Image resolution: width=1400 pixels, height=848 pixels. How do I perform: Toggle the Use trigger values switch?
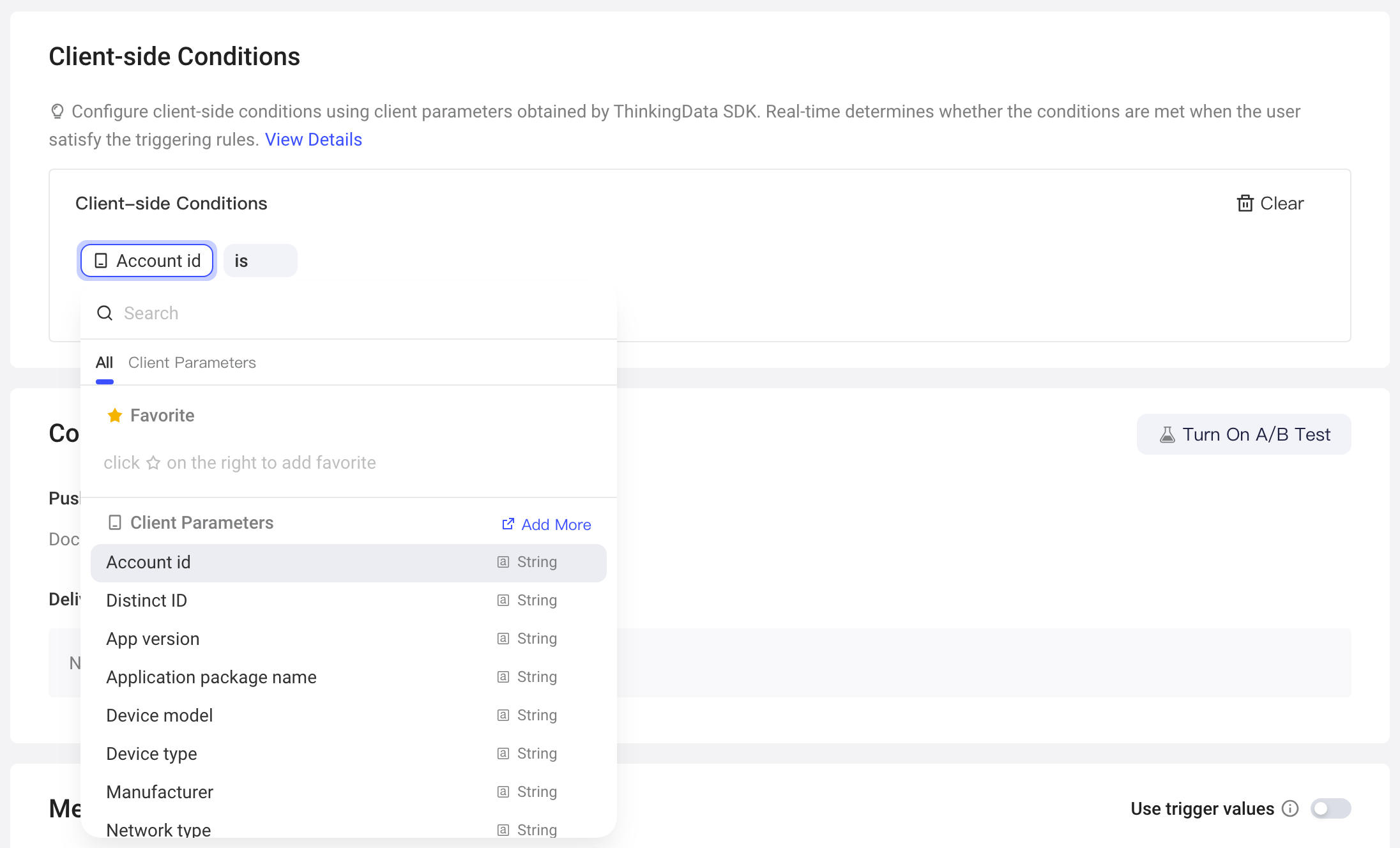click(1330, 808)
